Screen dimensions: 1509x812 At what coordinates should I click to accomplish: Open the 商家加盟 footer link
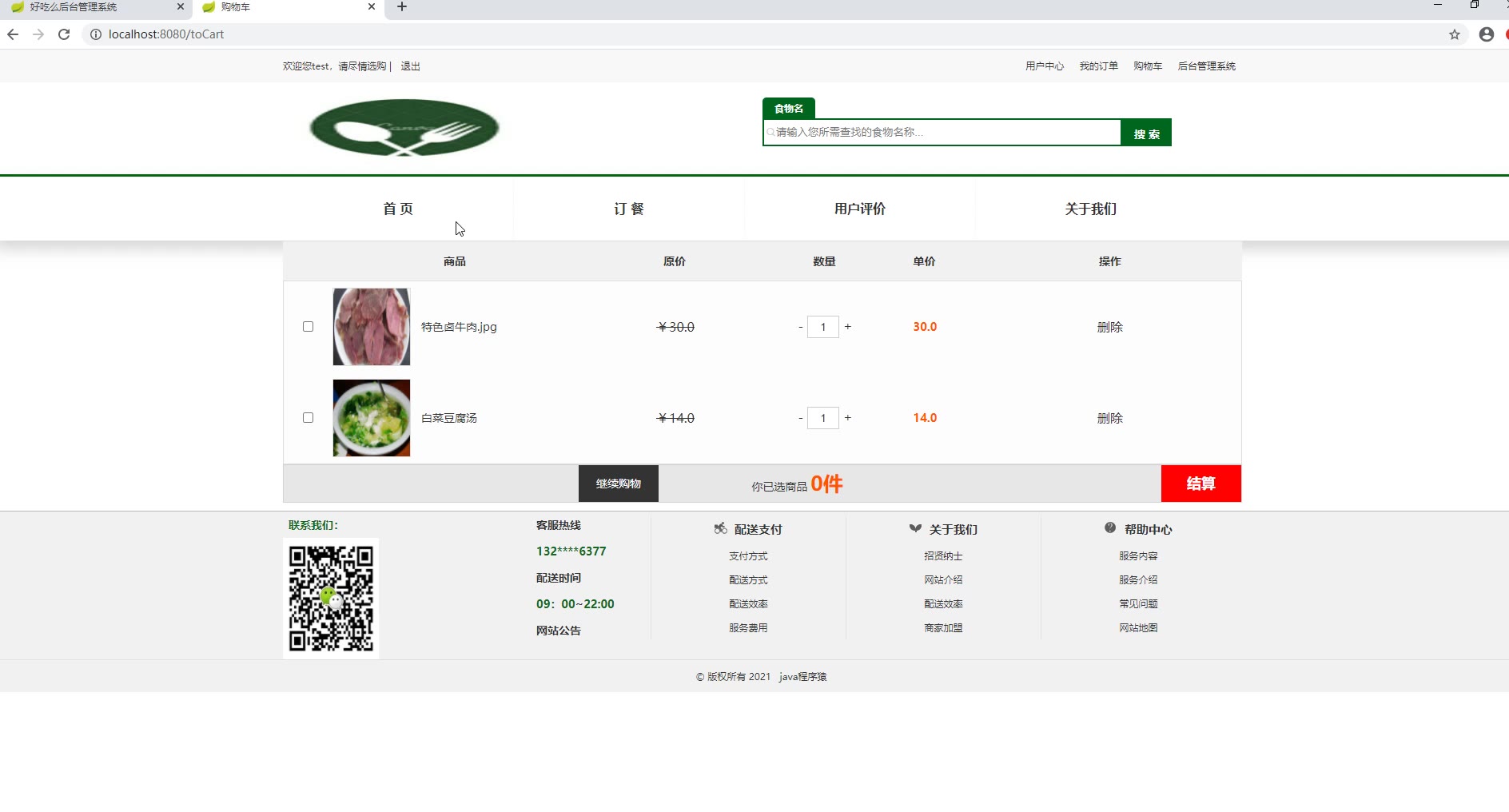[x=943, y=628]
